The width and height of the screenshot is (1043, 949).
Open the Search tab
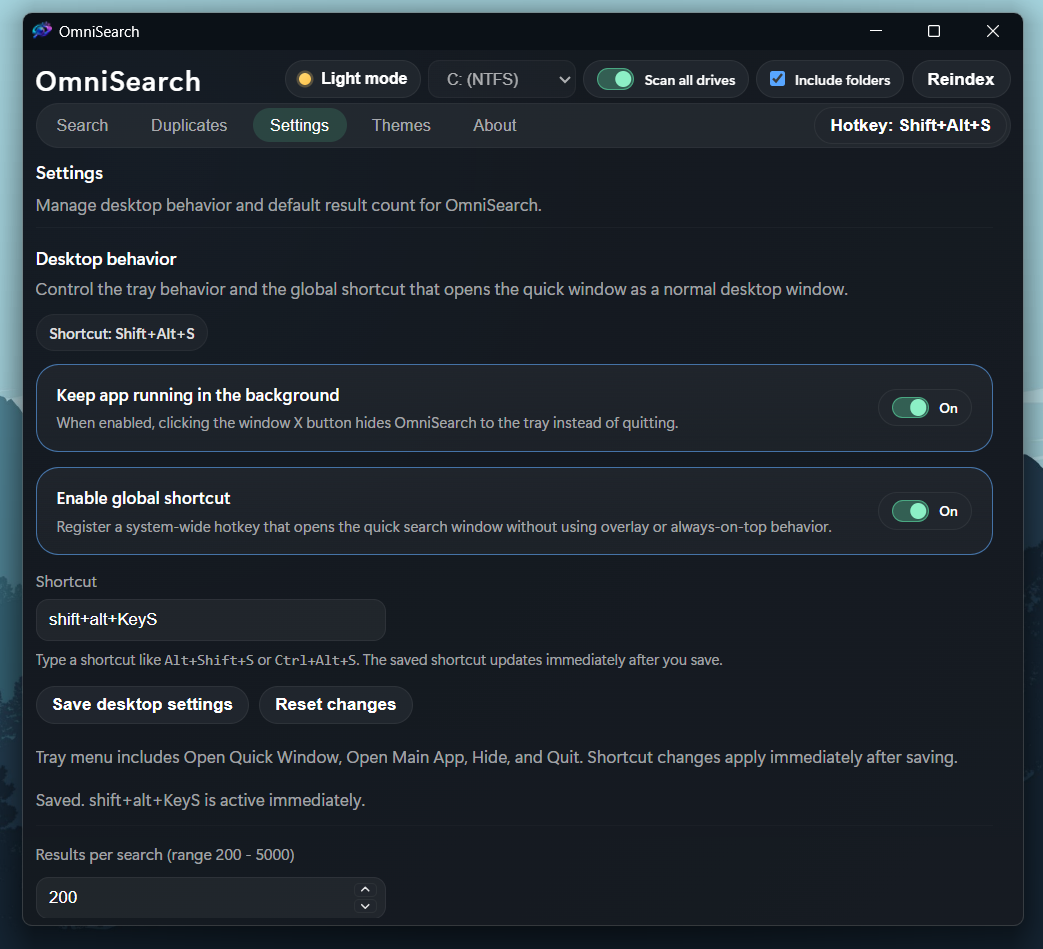click(x=82, y=125)
